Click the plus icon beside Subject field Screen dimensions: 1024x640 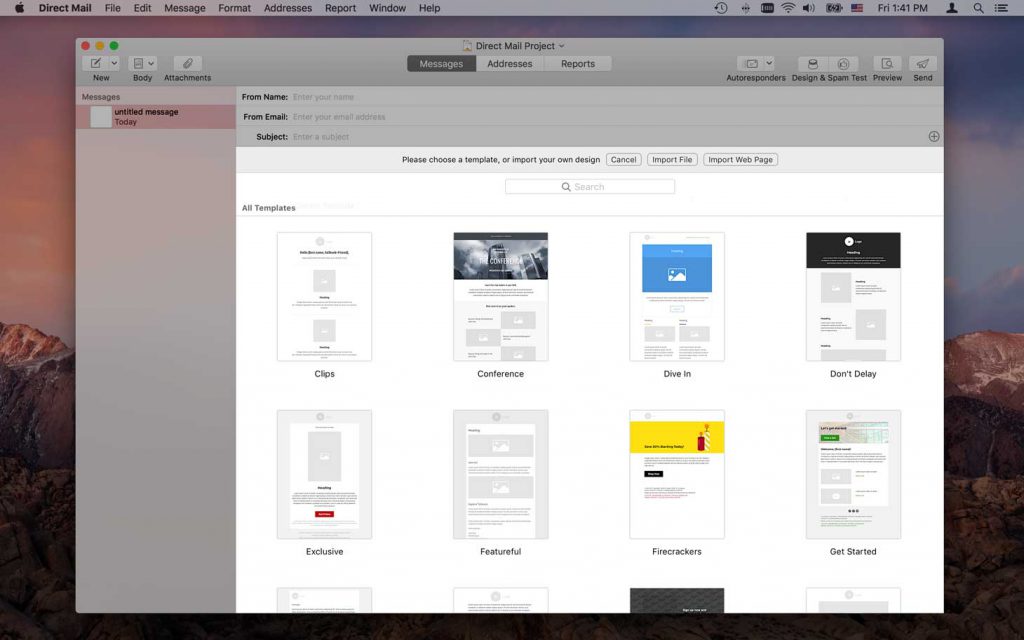click(x=934, y=136)
